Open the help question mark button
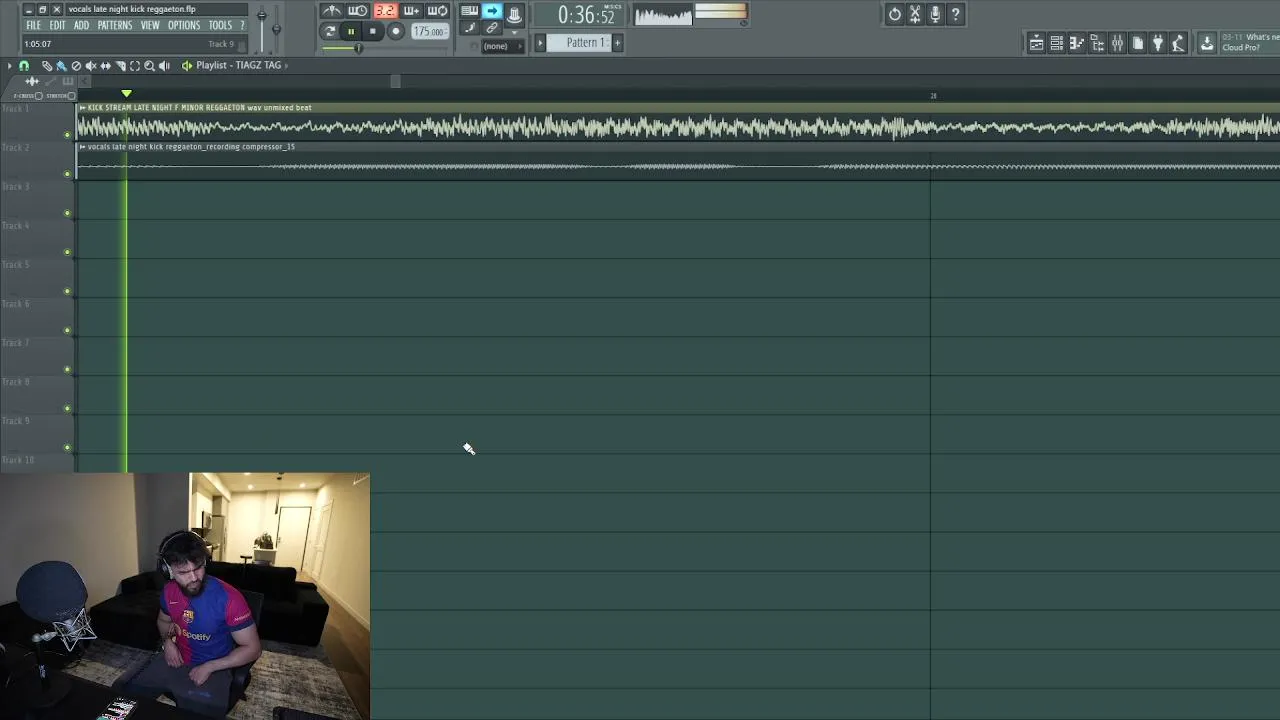This screenshot has width=1280, height=720. (x=955, y=14)
